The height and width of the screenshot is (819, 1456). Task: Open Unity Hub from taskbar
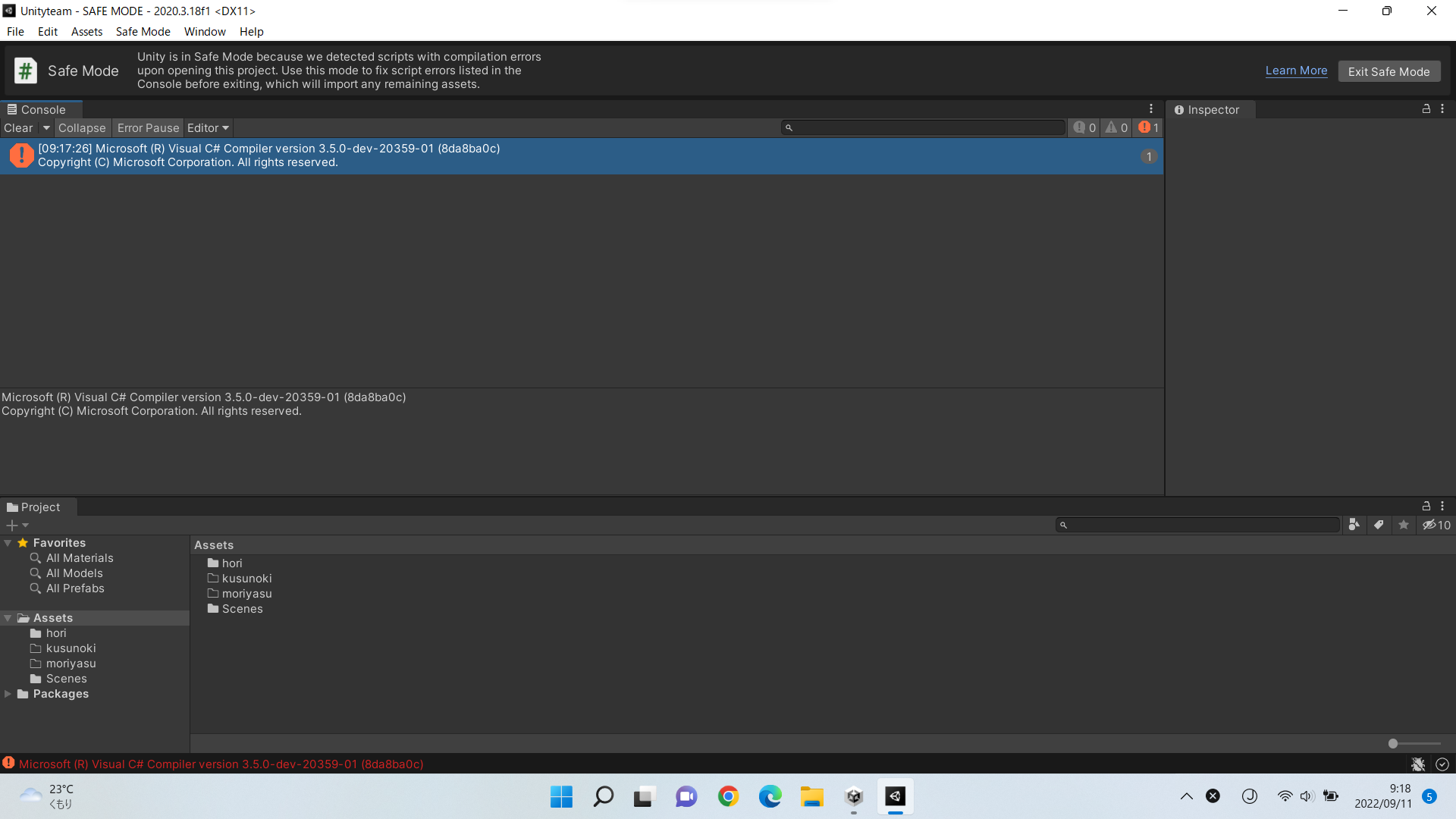coord(854,796)
